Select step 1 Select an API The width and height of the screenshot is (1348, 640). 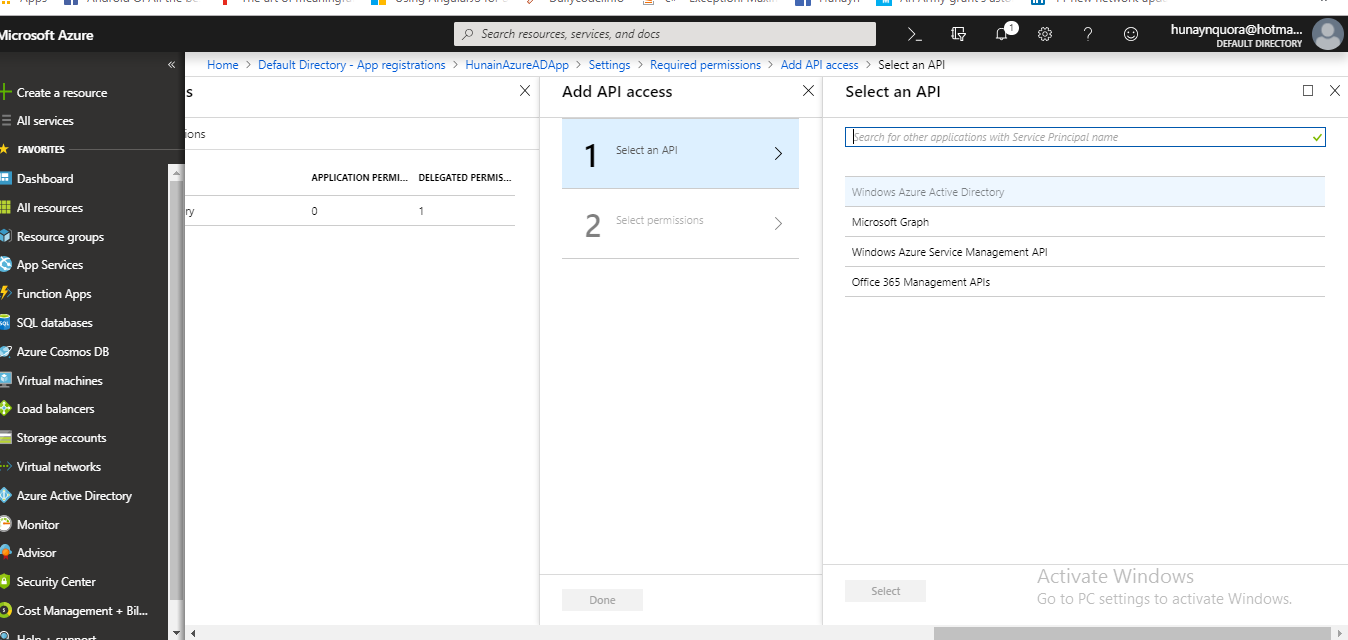680,153
